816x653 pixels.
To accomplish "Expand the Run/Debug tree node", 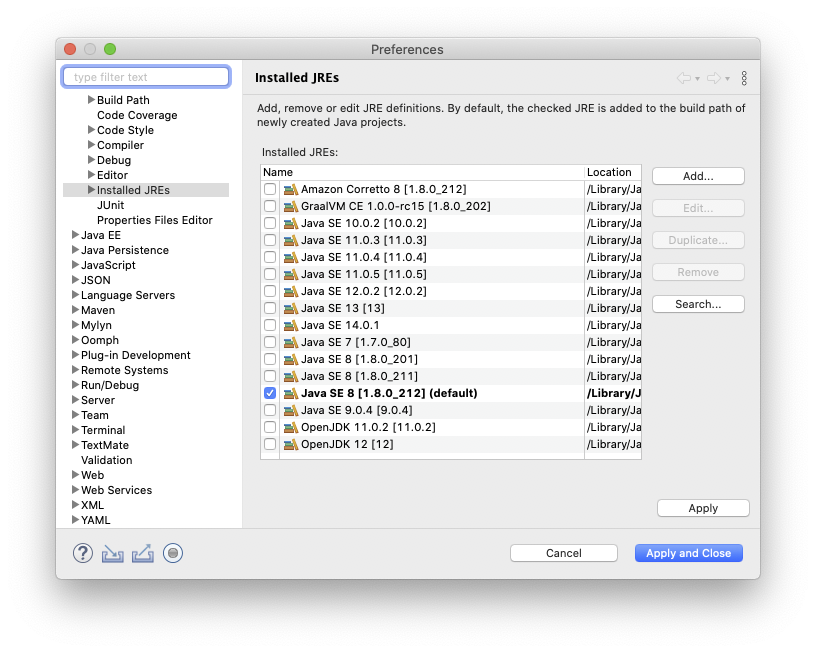I will [75, 385].
